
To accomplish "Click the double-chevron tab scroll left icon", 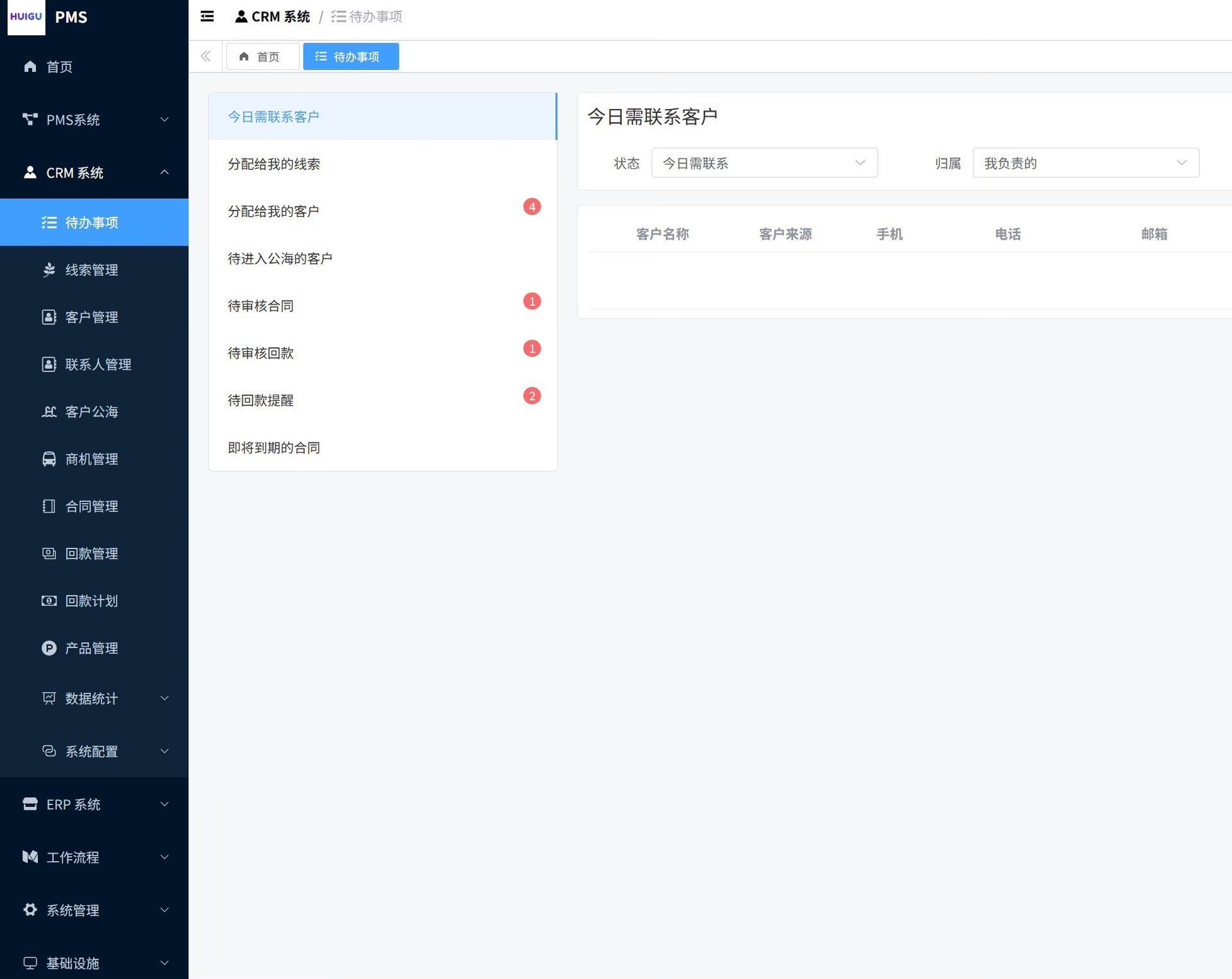I will [206, 56].
